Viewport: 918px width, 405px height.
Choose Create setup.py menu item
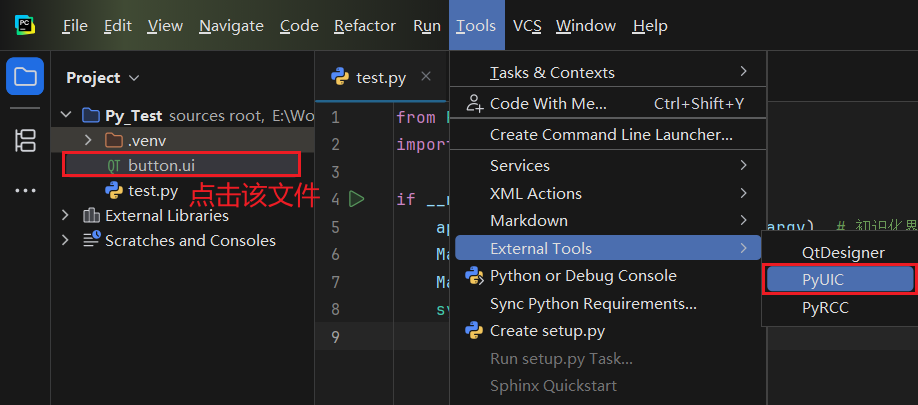tap(608, 331)
